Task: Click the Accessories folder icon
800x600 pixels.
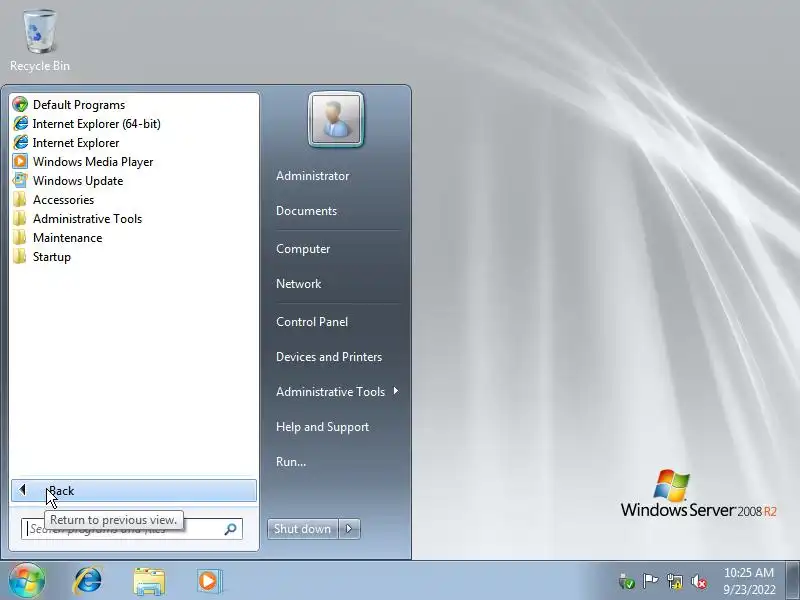Action: (x=20, y=199)
